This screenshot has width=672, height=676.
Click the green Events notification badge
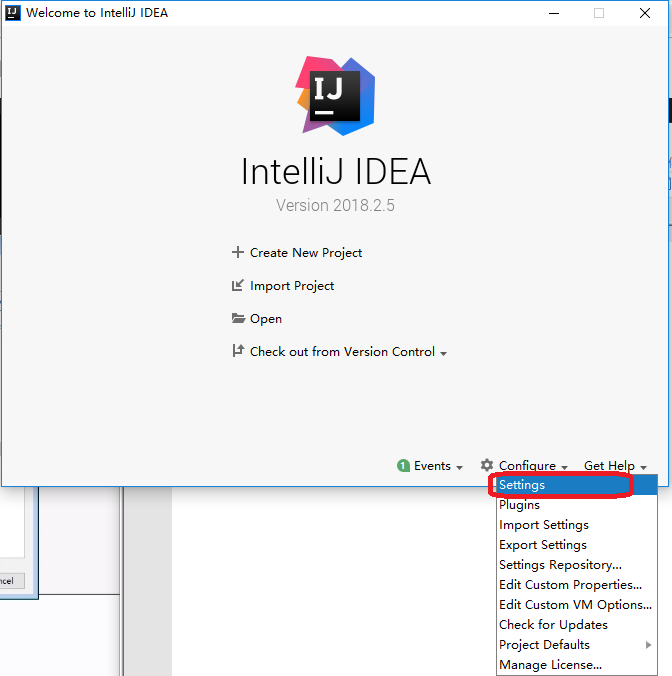[x=403, y=466]
